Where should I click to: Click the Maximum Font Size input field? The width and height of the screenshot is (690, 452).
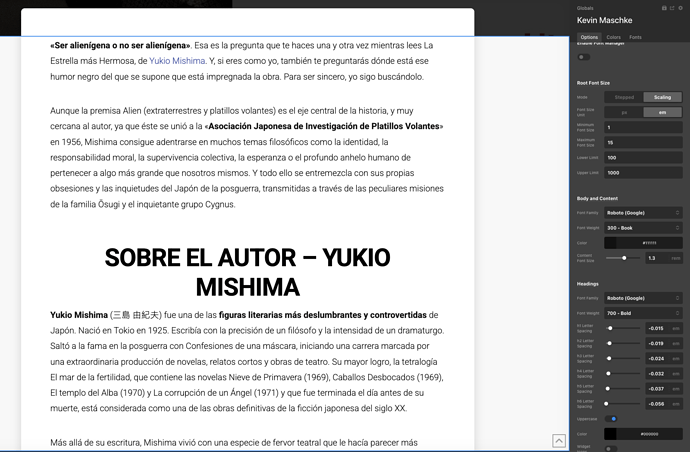tap(644, 142)
